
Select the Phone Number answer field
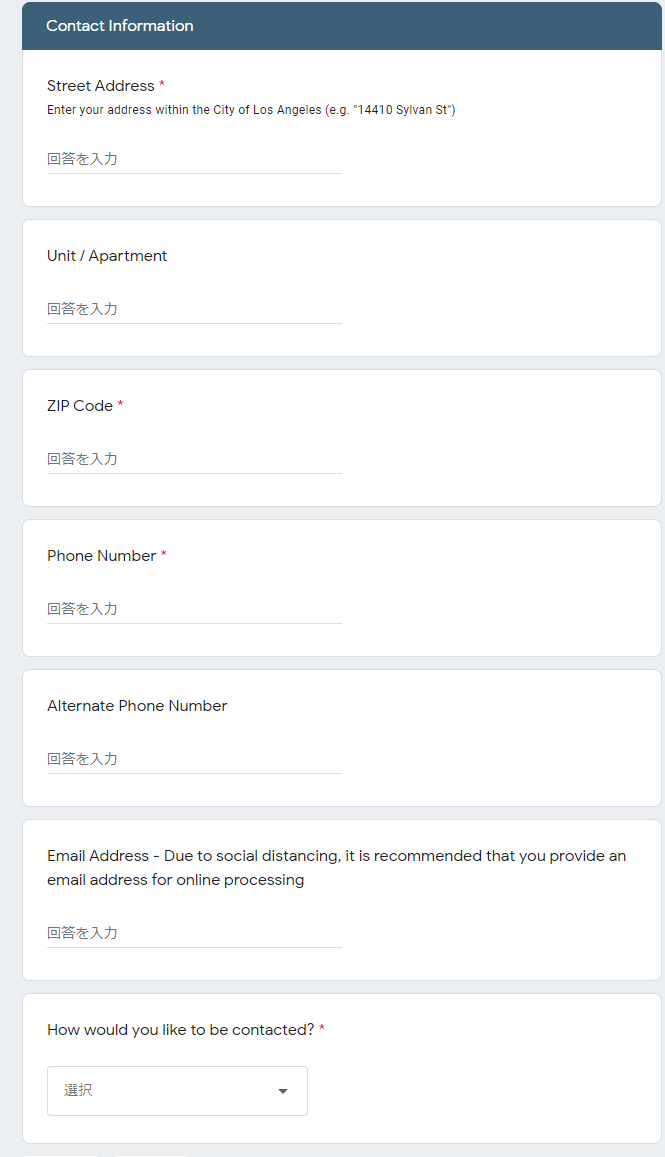194,609
